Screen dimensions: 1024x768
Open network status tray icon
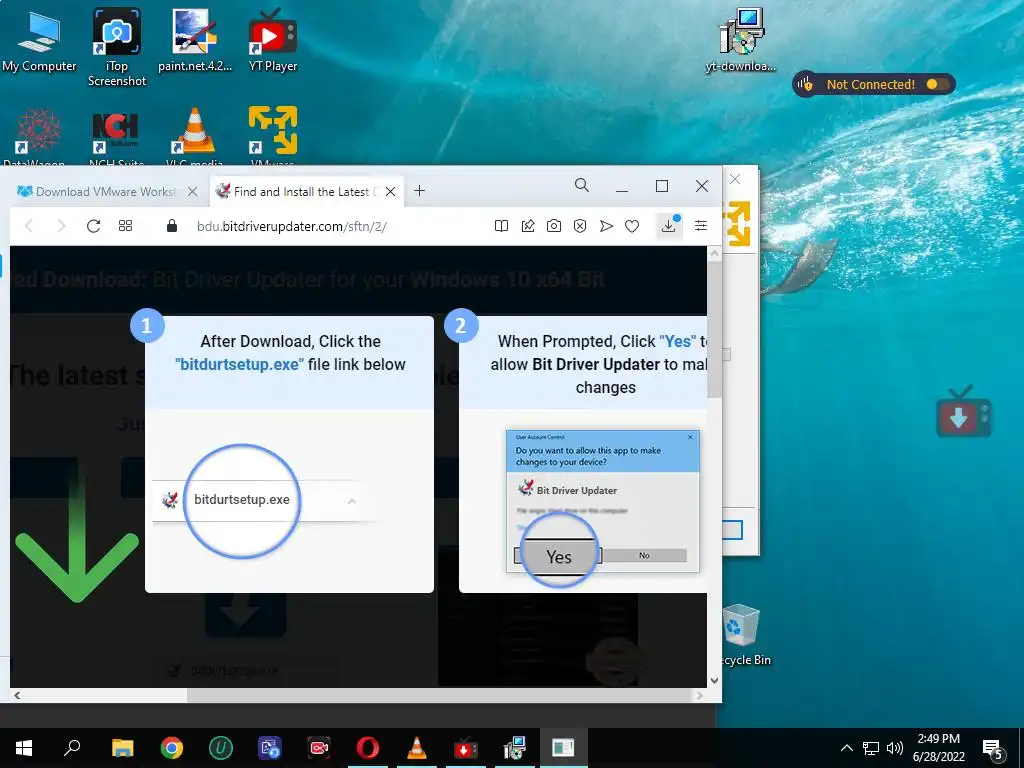tap(871, 748)
